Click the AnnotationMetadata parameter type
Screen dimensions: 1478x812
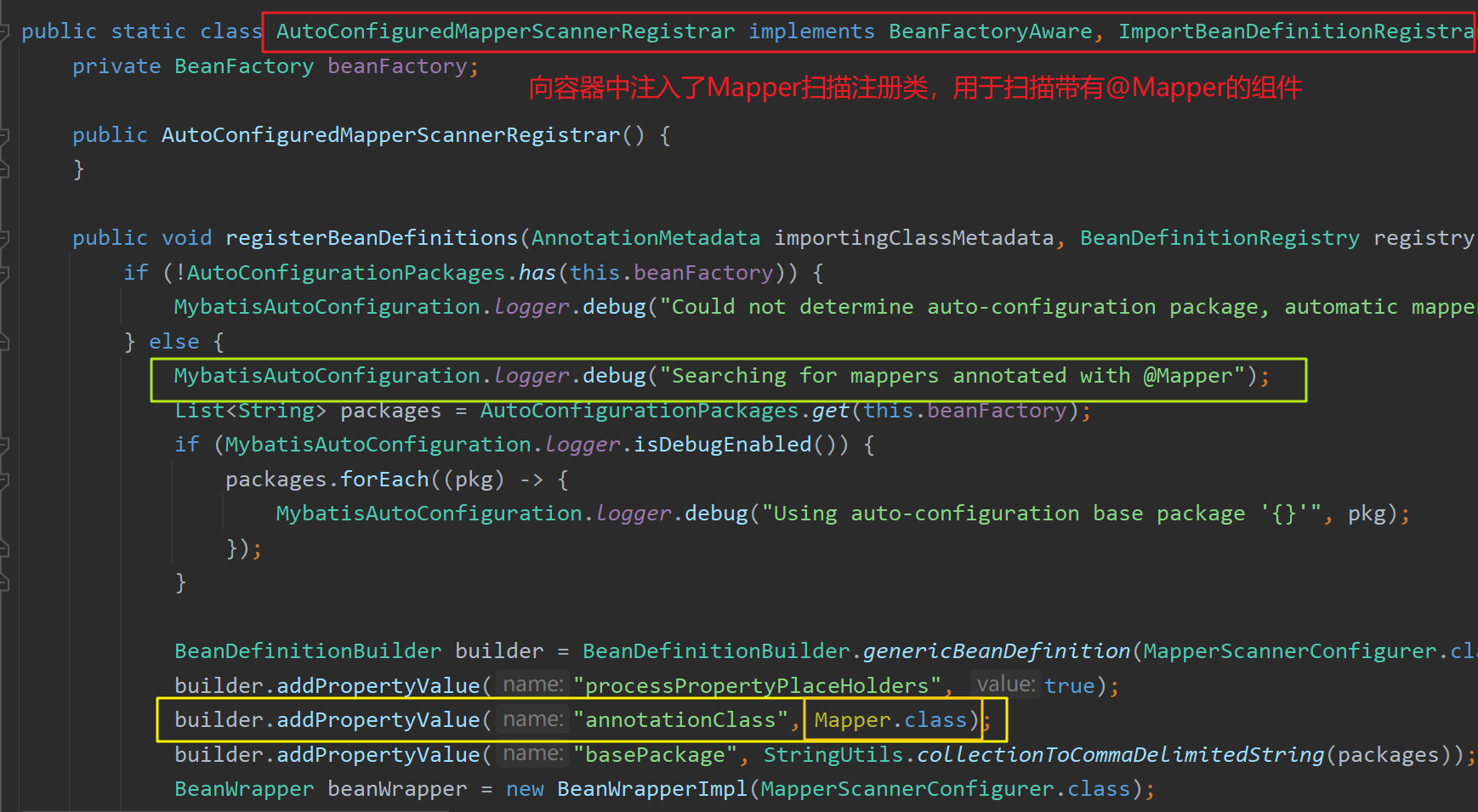point(645,238)
